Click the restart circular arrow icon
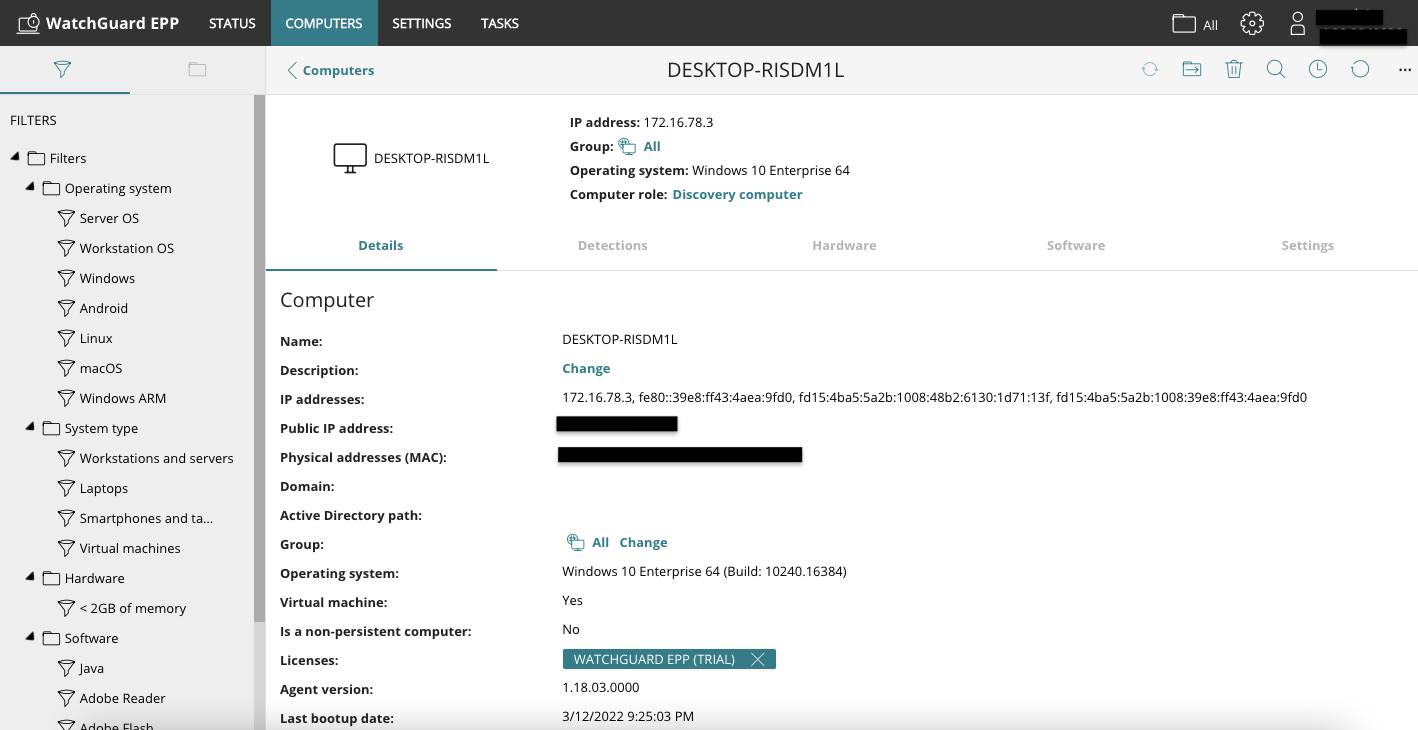 pos(1360,69)
